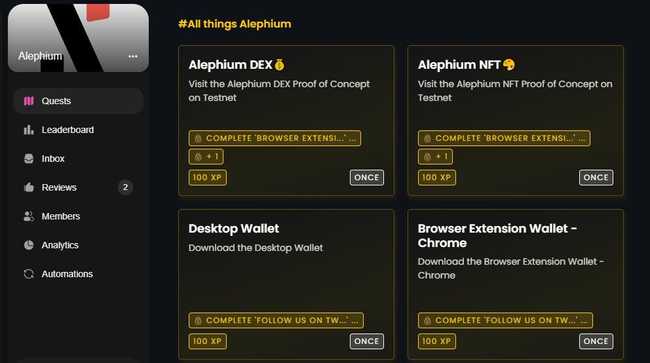Click ONCE badge on Alephium DEX card
The image size is (650, 363).
pyautogui.click(x=366, y=177)
